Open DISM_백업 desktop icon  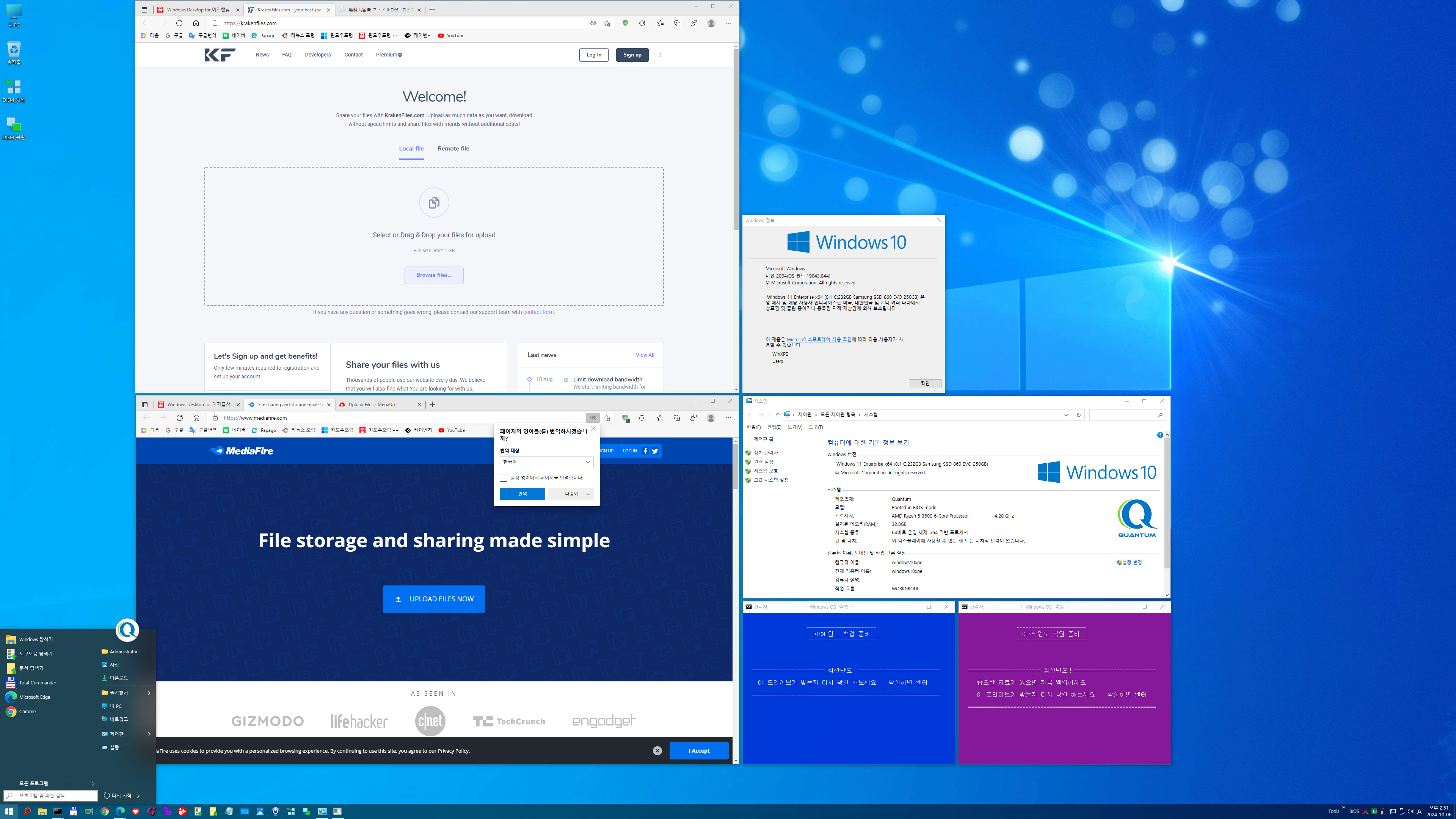14,91
